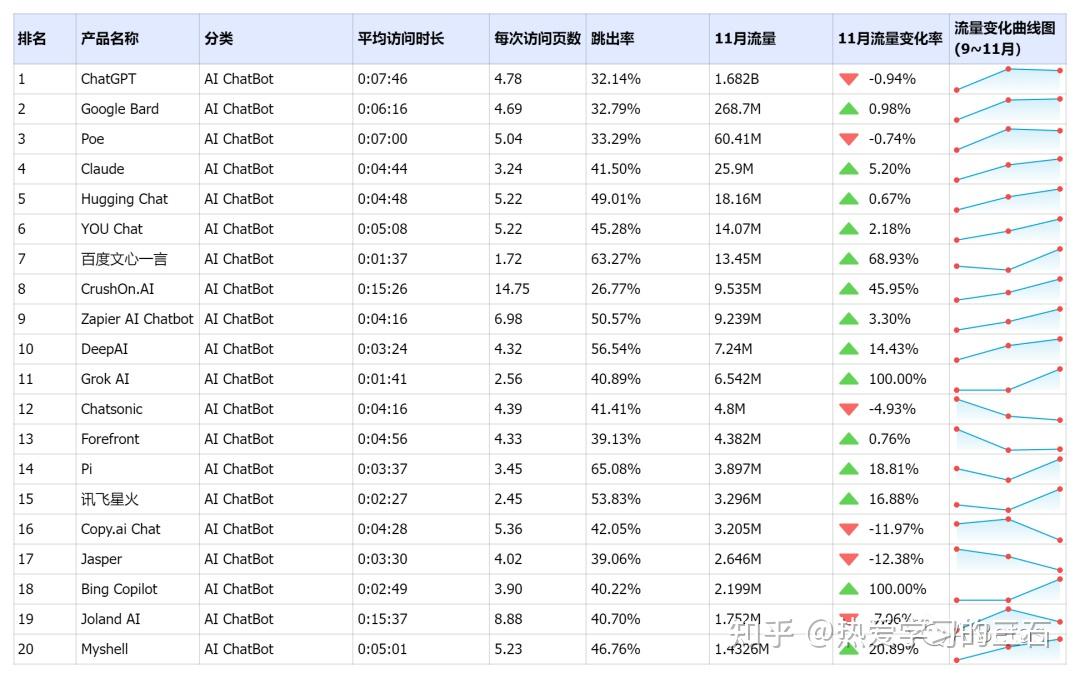Click Copy.ai Chat's red decline arrow
This screenshot has width=1080, height=678.
point(849,529)
